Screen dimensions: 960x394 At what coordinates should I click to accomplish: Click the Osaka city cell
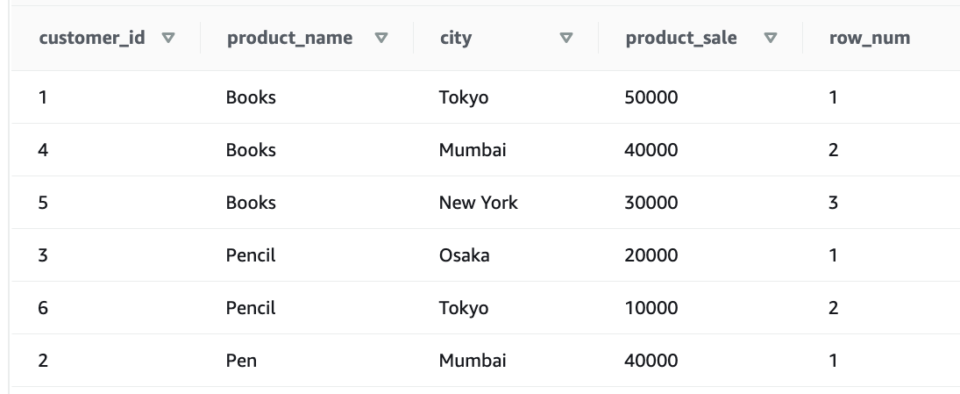tap(464, 255)
